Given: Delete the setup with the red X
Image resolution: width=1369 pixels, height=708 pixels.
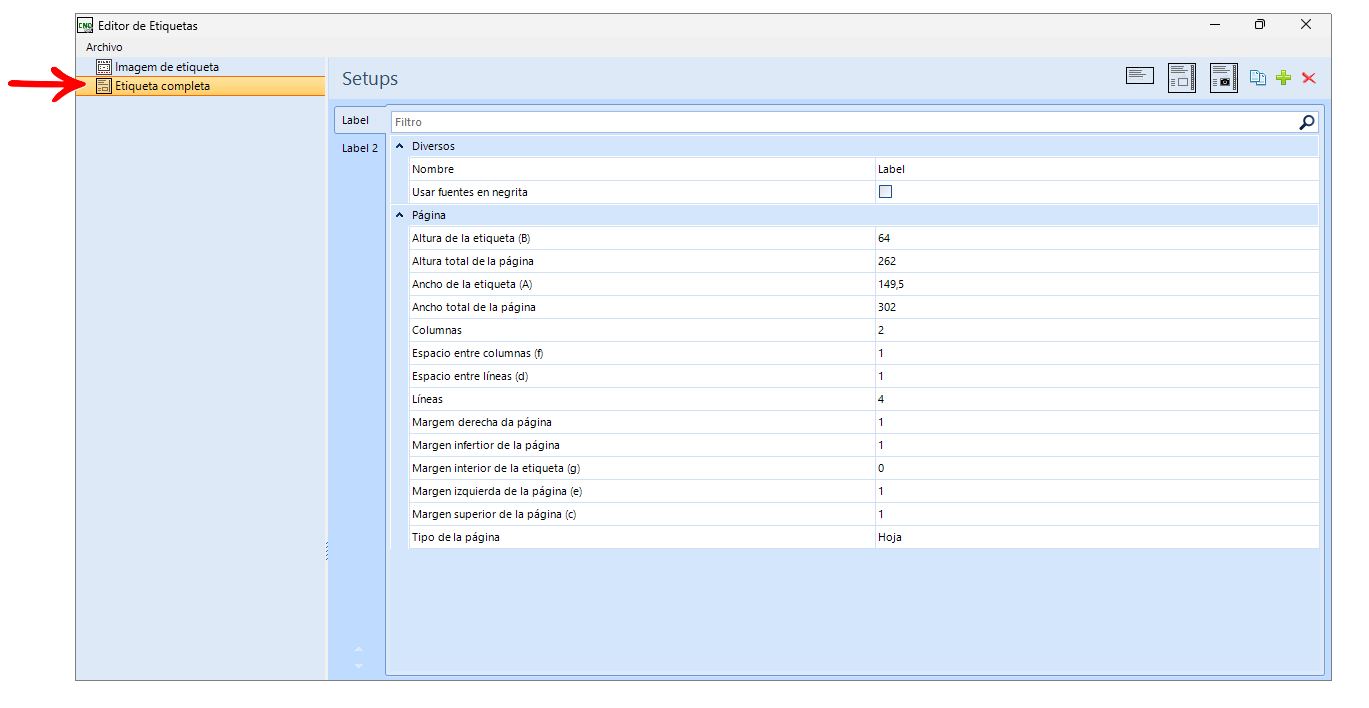Looking at the screenshot, I should click(x=1309, y=78).
